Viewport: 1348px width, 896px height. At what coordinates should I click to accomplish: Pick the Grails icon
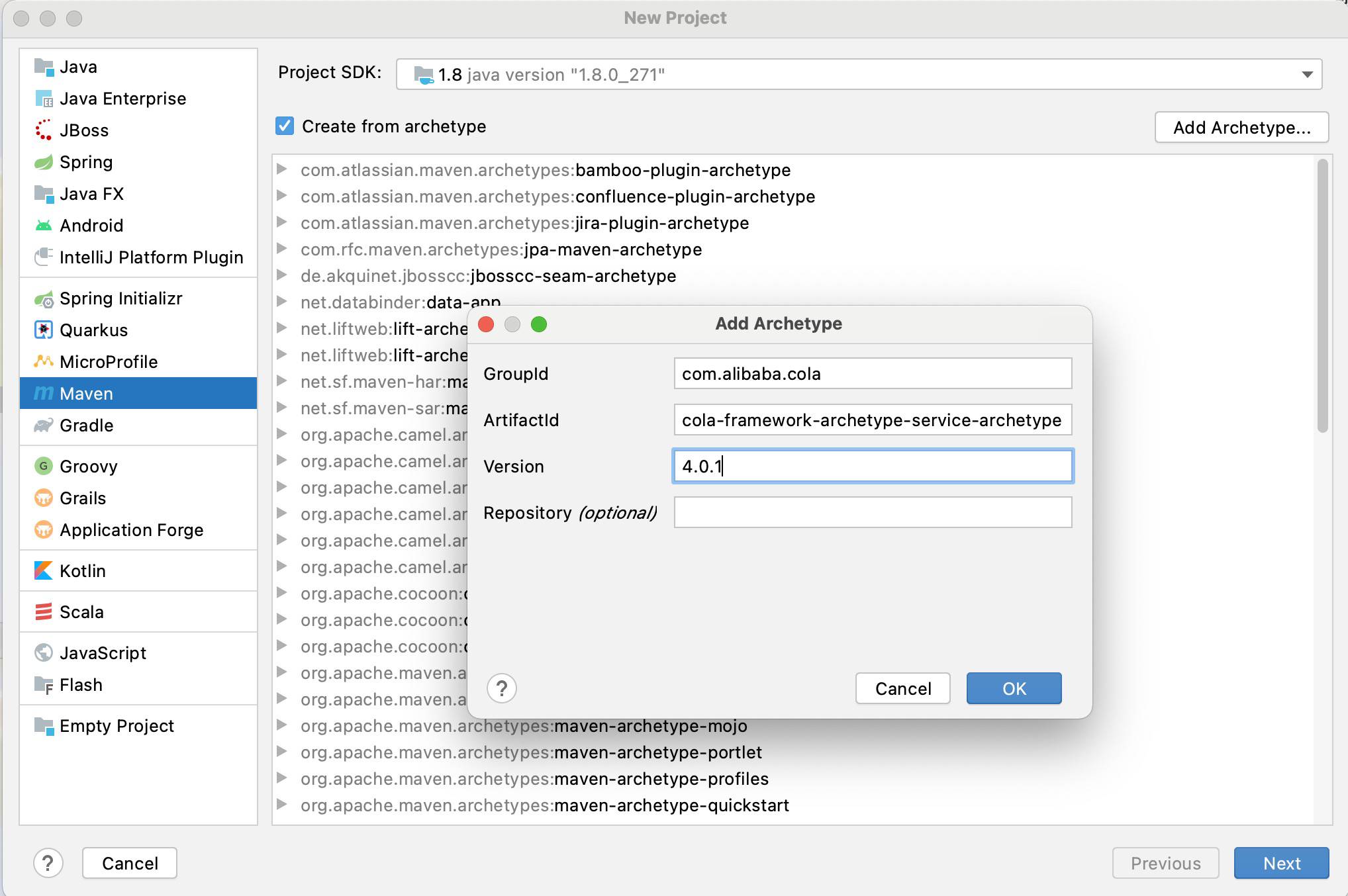click(44, 498)
